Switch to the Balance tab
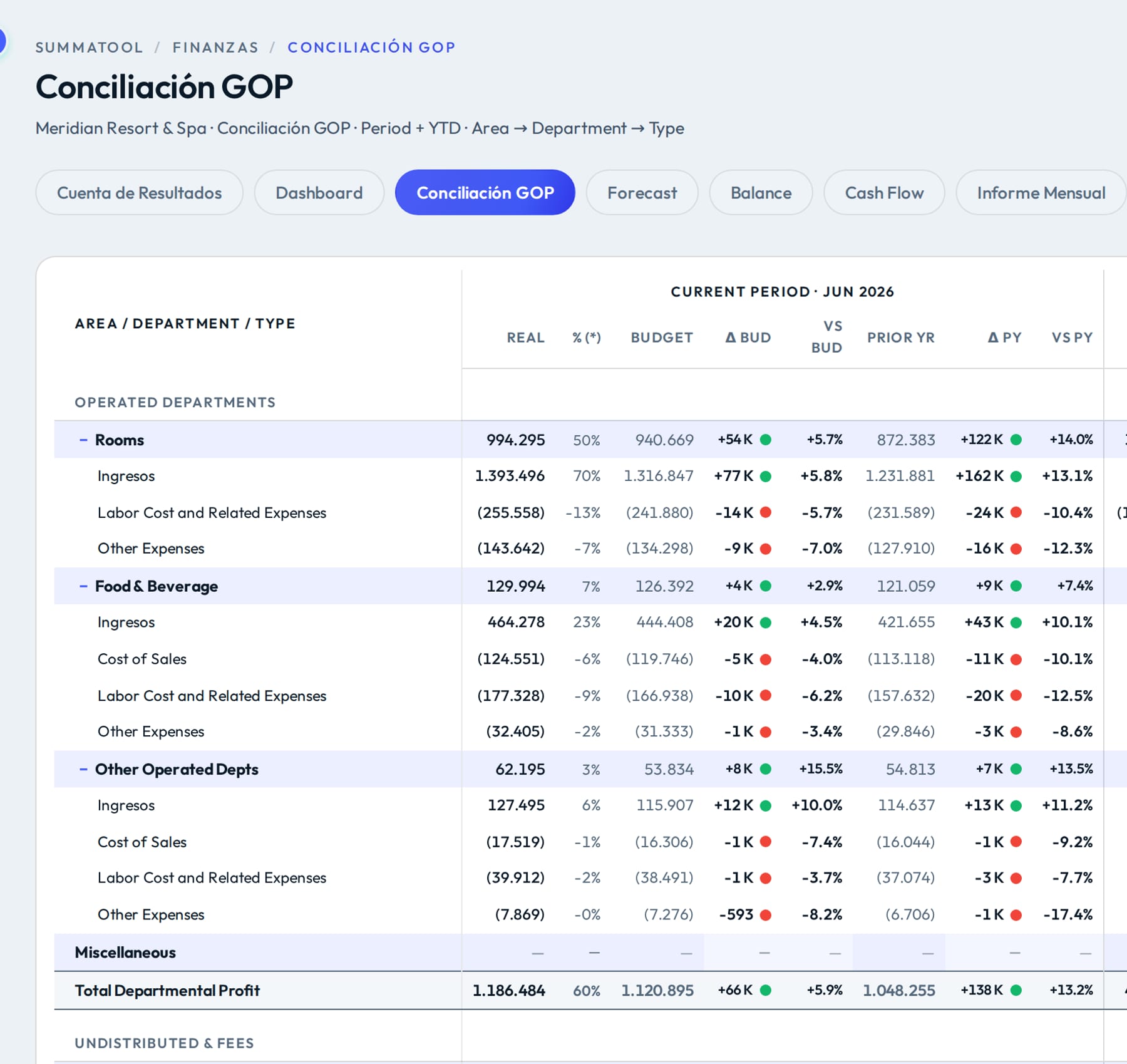The height and width of the screenshot is (1064, 1127). point(761,193)
